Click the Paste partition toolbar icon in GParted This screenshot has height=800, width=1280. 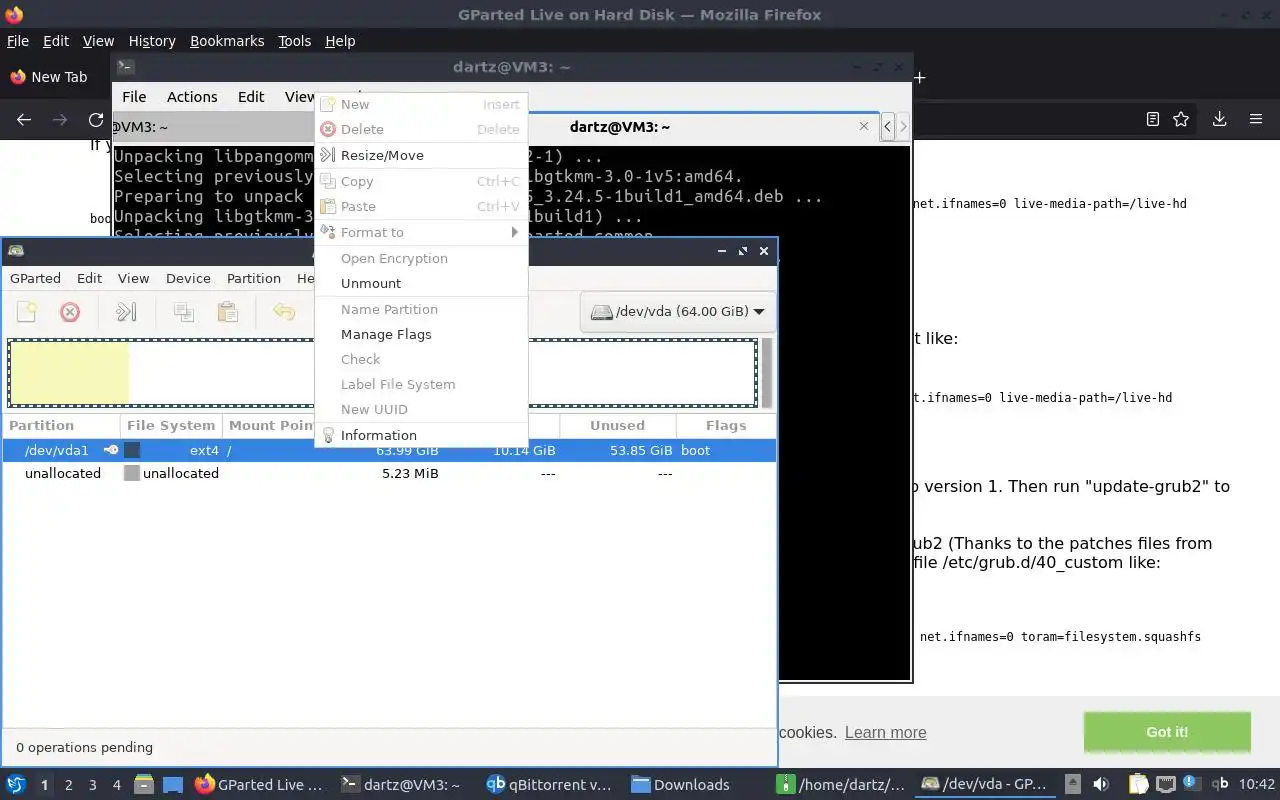[x=228, y=312]
